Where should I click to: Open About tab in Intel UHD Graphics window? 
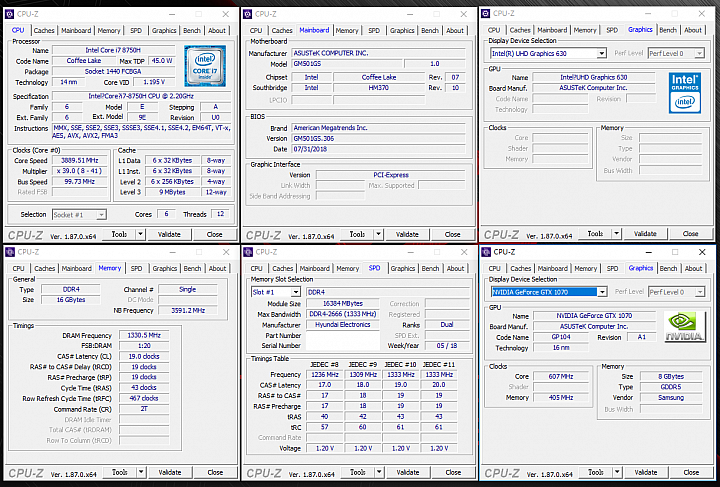point(693,30)
